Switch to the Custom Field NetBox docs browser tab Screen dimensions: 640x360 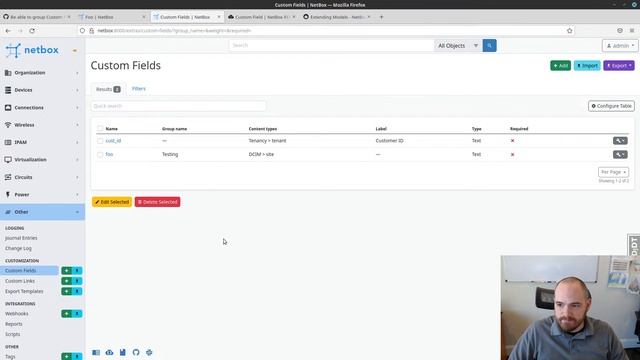pyautogui.click(x=262, y=17)
